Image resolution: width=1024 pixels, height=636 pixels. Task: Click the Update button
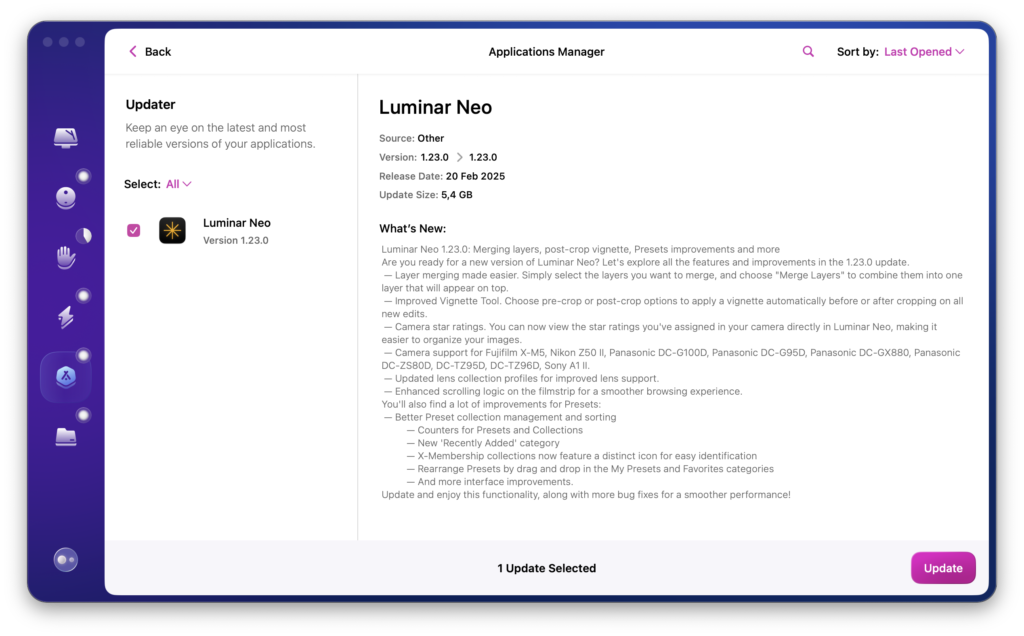tap(943, 568)
